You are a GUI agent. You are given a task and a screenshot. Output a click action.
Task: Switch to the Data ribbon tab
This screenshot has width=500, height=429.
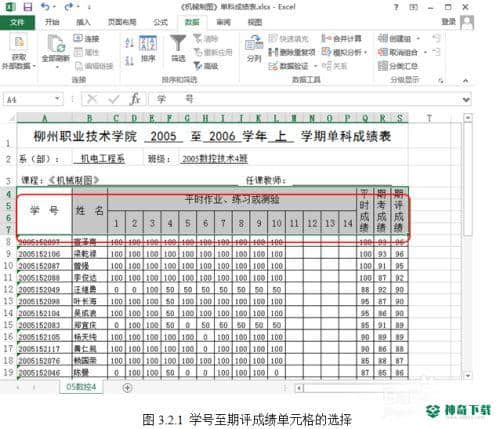coord(192,22)
